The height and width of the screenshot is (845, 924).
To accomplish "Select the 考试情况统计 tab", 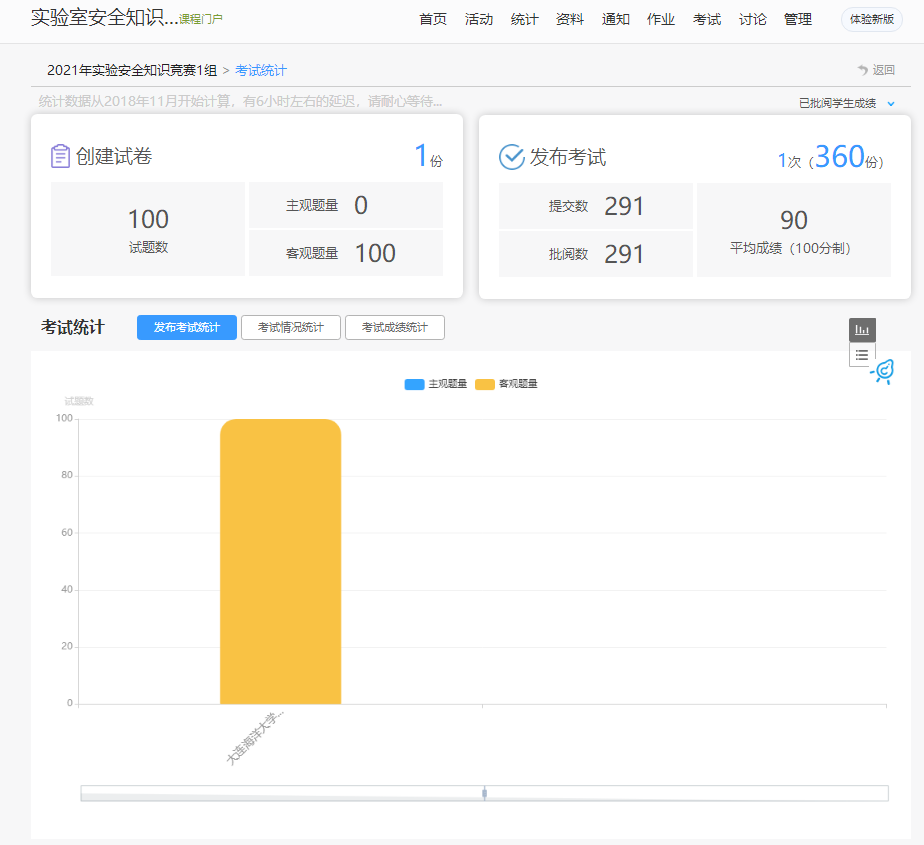I will click(x=291, y=328).
